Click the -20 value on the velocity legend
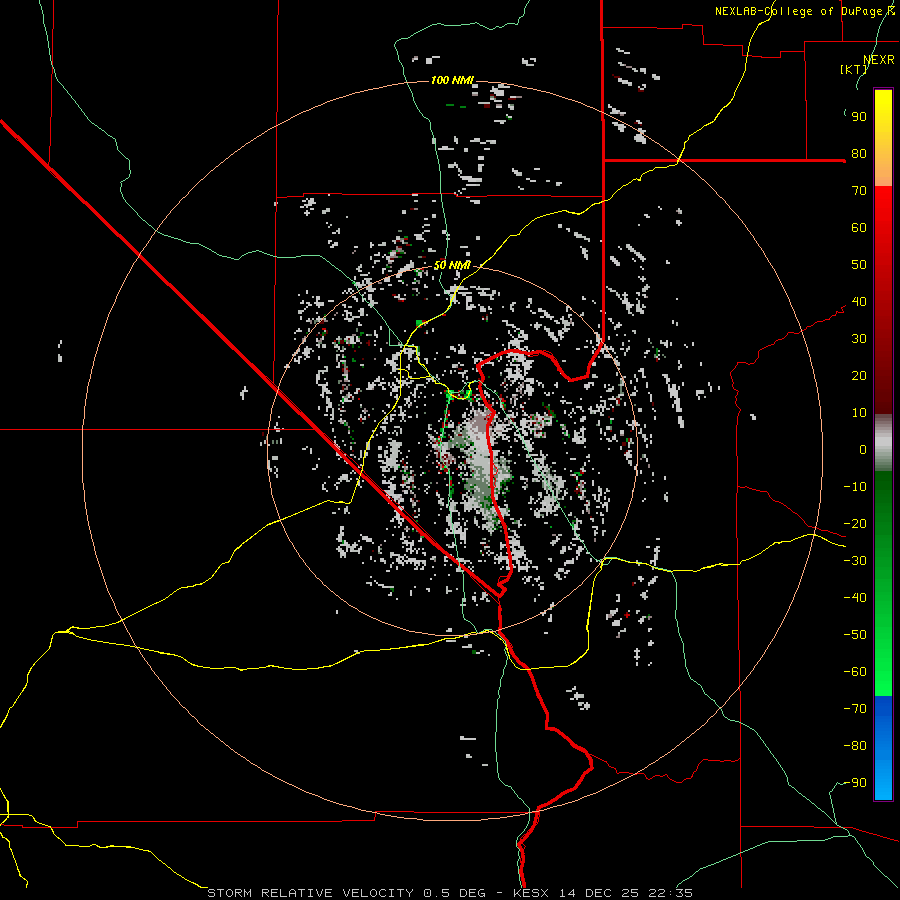900x900 pixels. (x=855, y=524)
